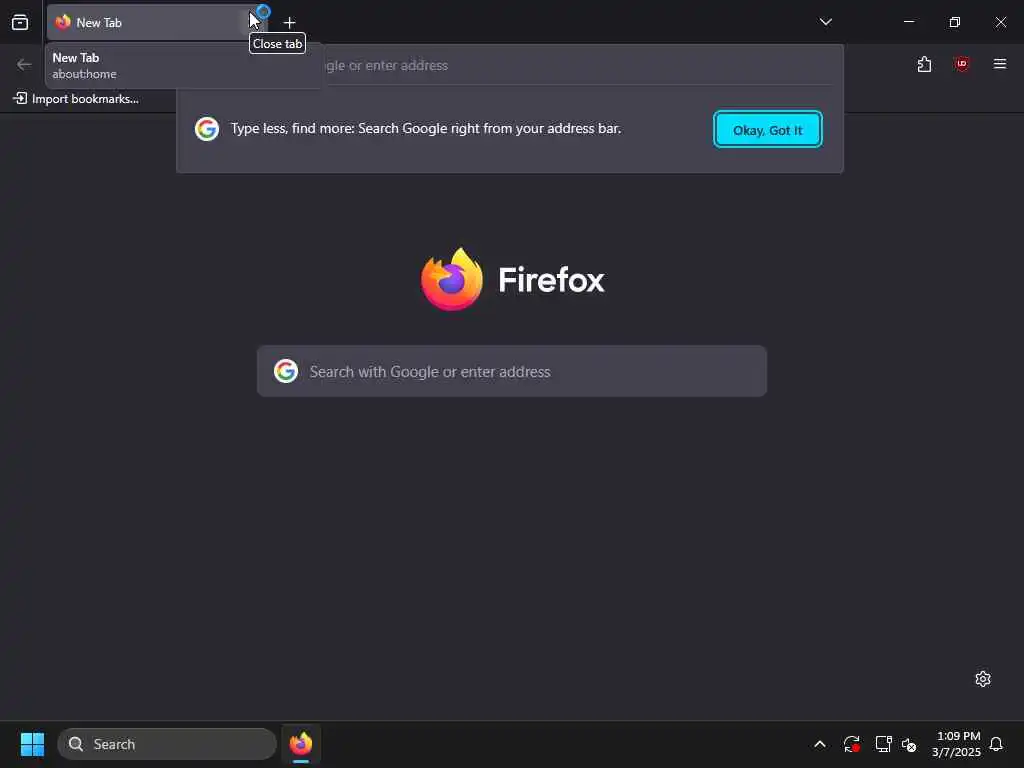Screen dimensions: 1024x768
Task: Open the uBlock Origin extension icon
Action: (961, 64)
